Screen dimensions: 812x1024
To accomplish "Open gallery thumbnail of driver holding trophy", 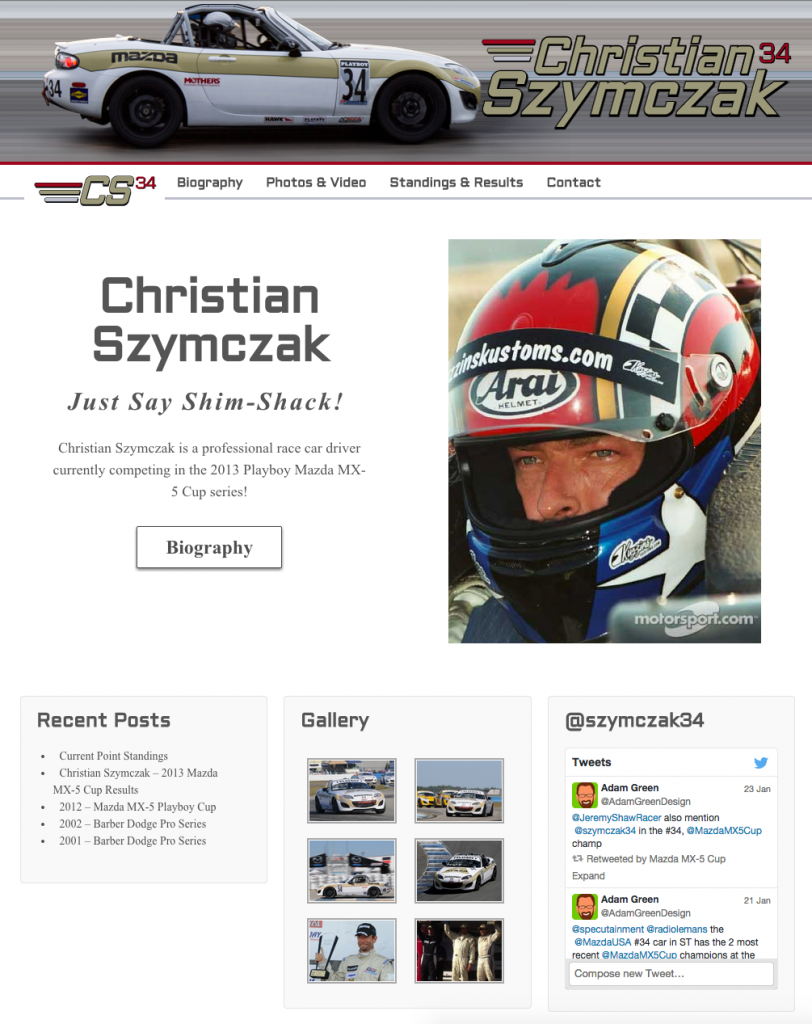I will tap(351, 950).
